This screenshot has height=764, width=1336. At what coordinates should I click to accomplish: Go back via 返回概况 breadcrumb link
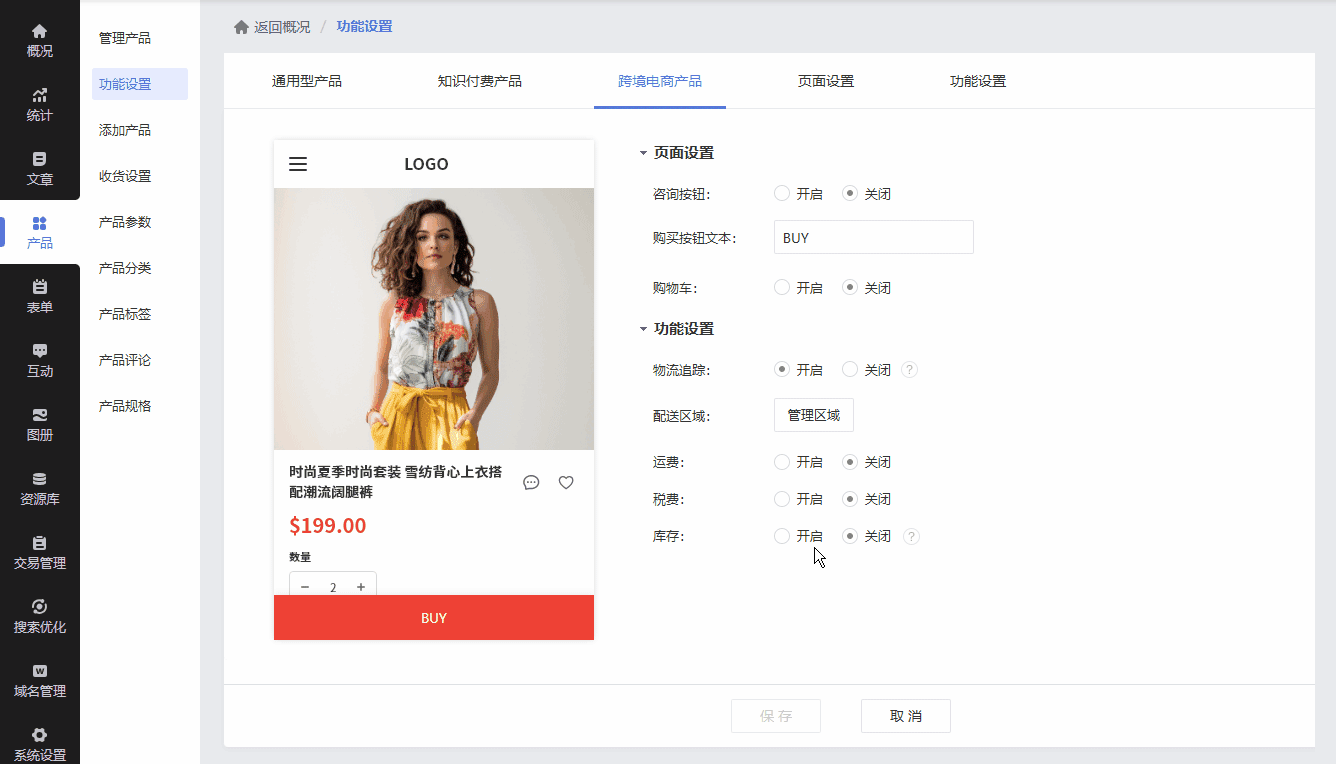coord(282,27)
